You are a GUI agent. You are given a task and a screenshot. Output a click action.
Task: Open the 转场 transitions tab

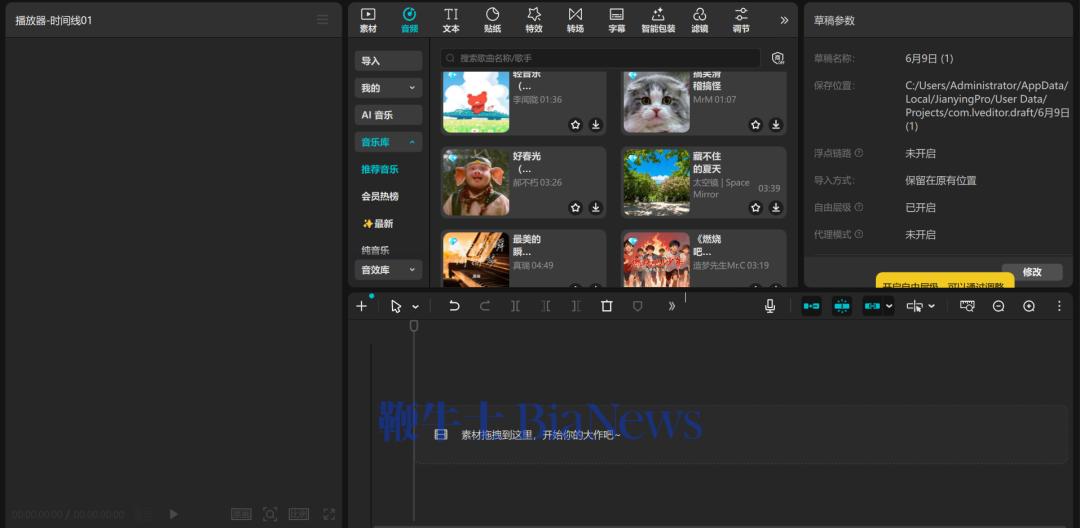coord(575,20)
